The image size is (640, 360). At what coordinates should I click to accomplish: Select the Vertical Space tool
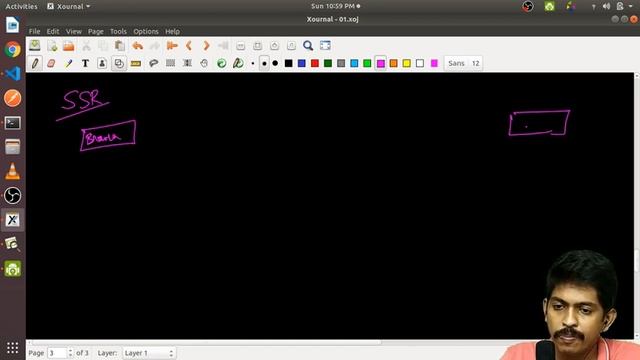coord(187,63)
